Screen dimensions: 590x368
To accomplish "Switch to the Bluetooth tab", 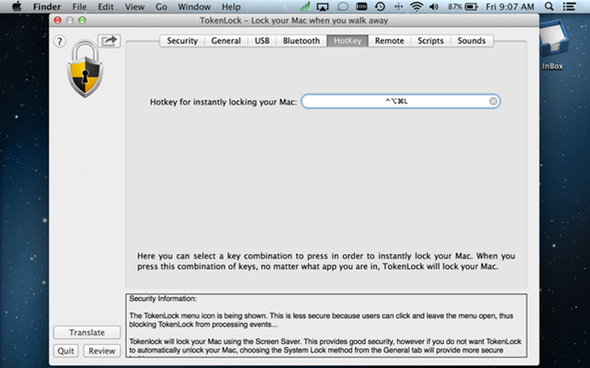I will [x=301, y=41].
